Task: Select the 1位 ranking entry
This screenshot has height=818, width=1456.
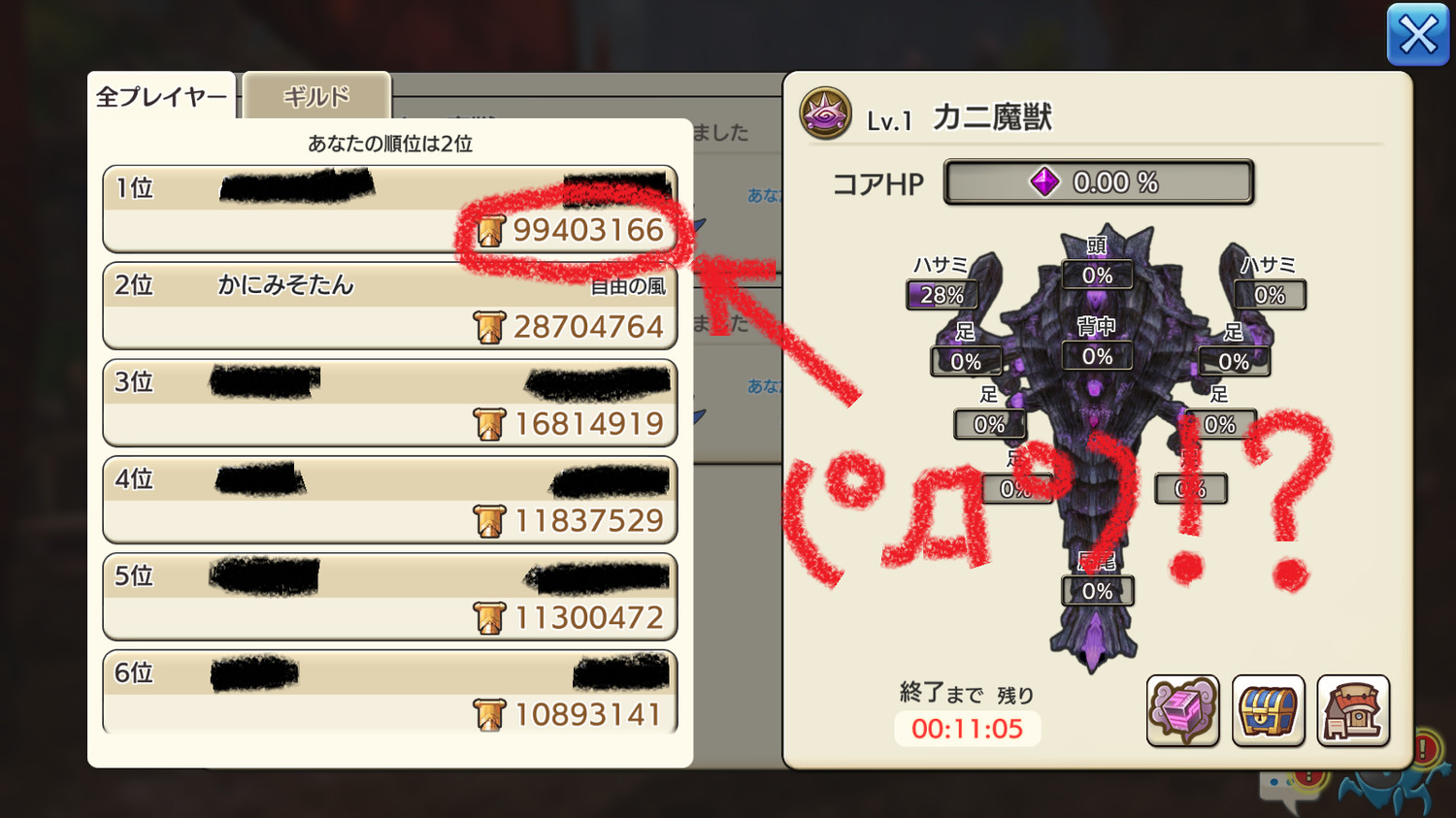Action: (390, 209)
